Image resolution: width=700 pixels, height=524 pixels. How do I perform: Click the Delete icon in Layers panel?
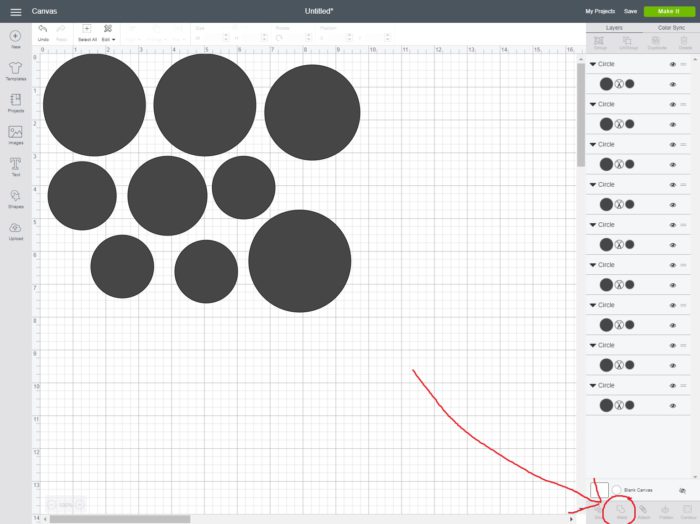point(685,42)
